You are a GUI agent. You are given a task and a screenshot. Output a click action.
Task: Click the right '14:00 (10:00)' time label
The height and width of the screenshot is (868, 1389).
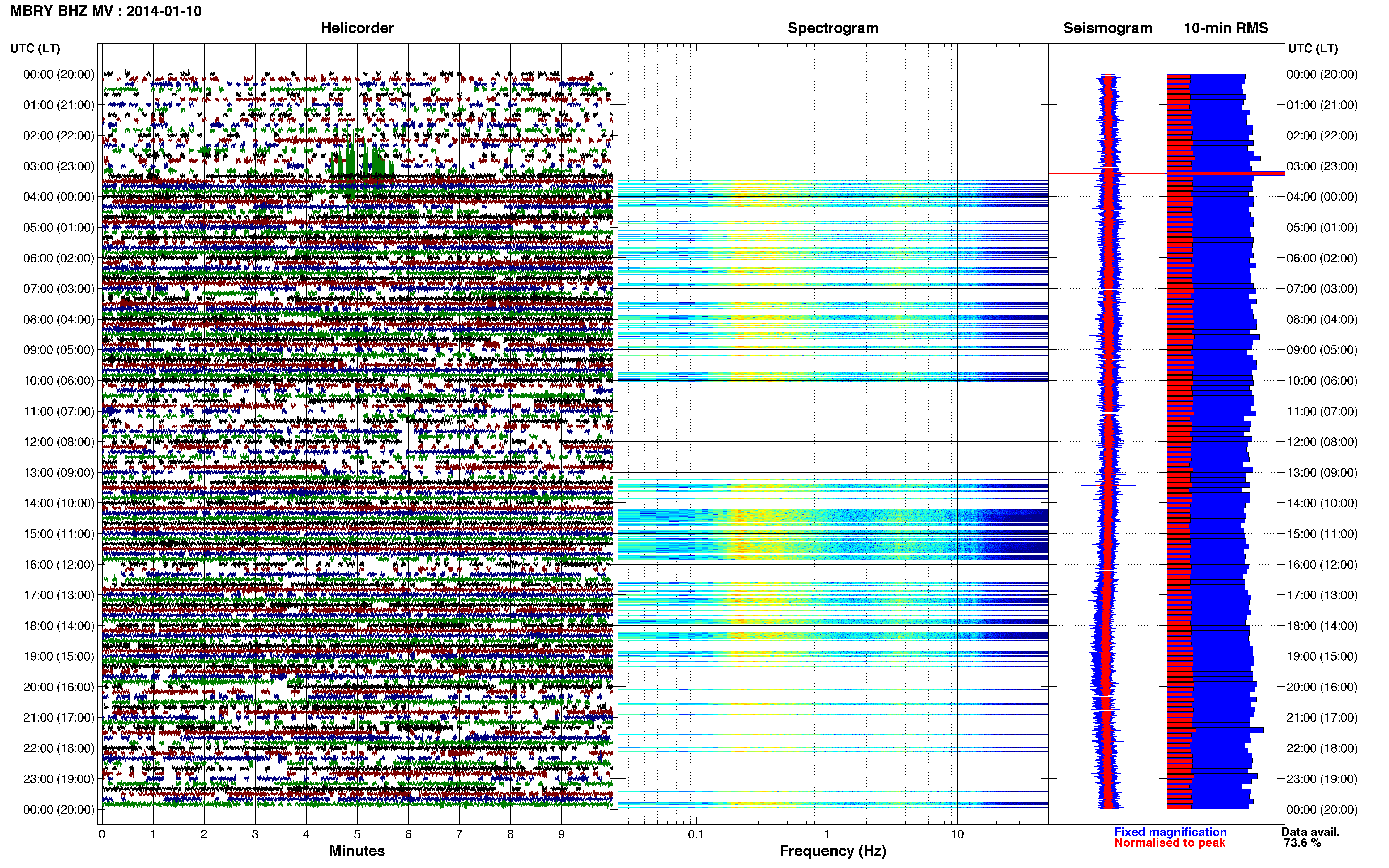pos(1322,503)
